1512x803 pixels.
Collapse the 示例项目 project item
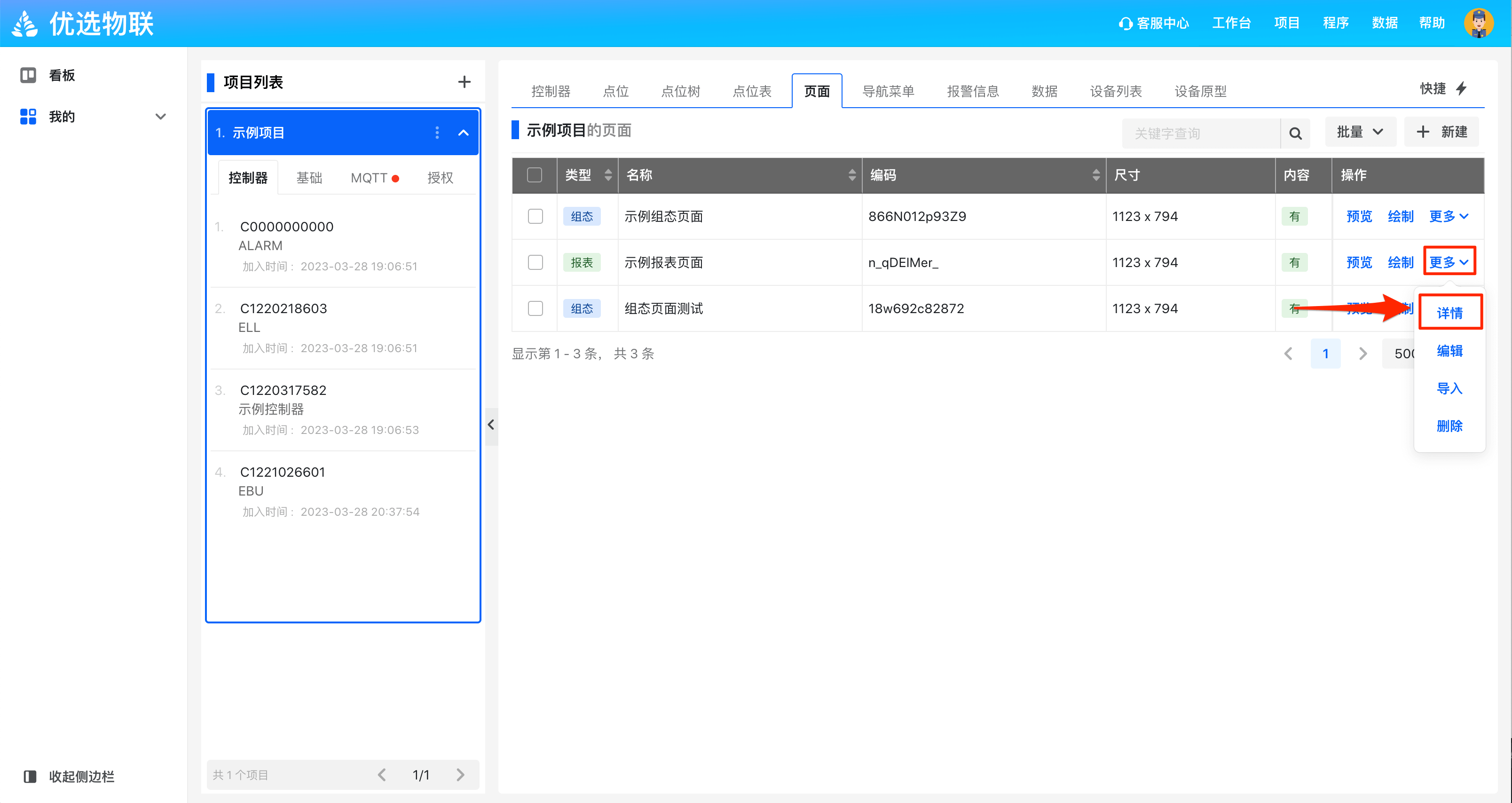(464, 133)
